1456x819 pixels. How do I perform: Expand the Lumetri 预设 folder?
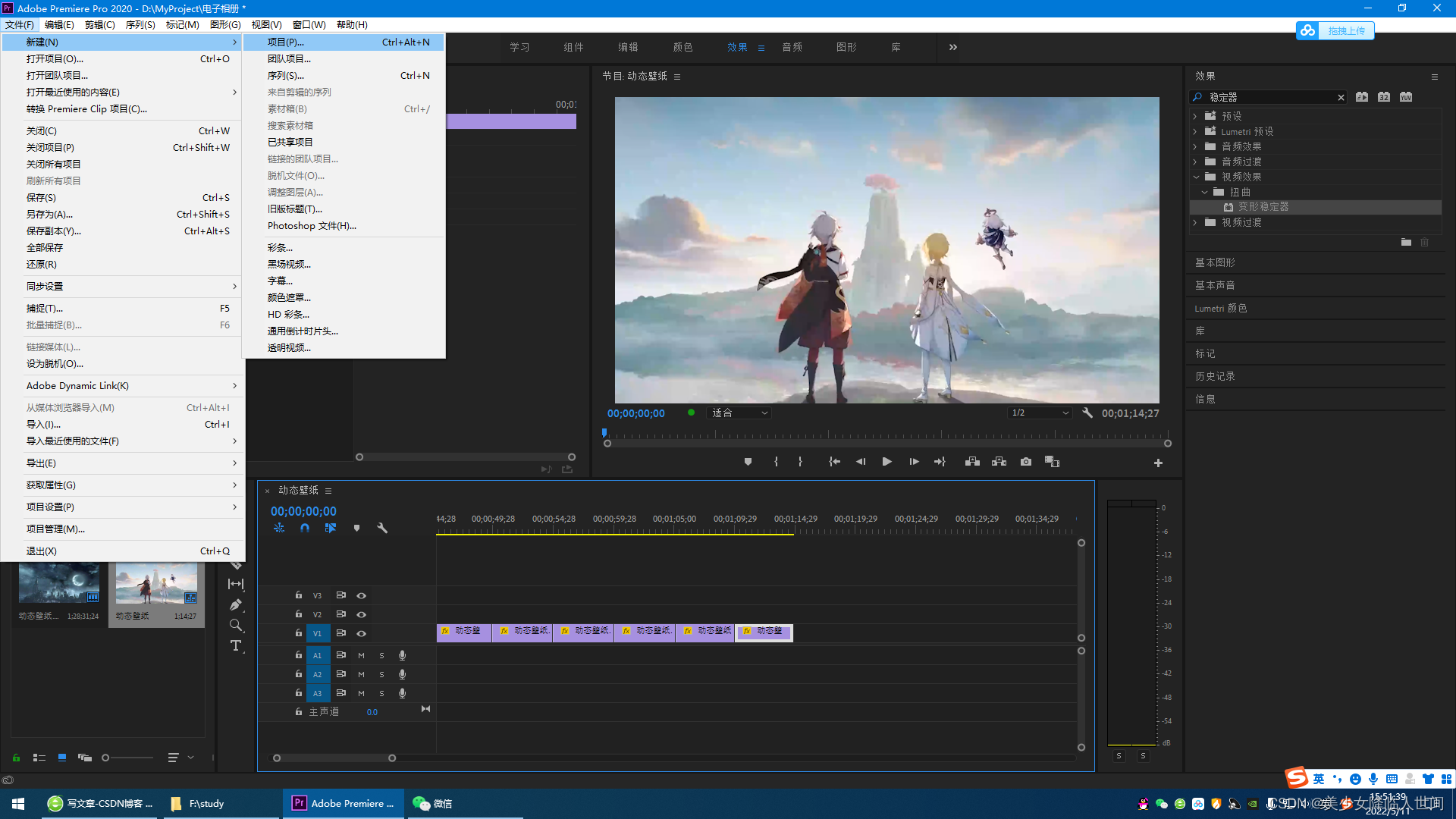(1195, 132)
